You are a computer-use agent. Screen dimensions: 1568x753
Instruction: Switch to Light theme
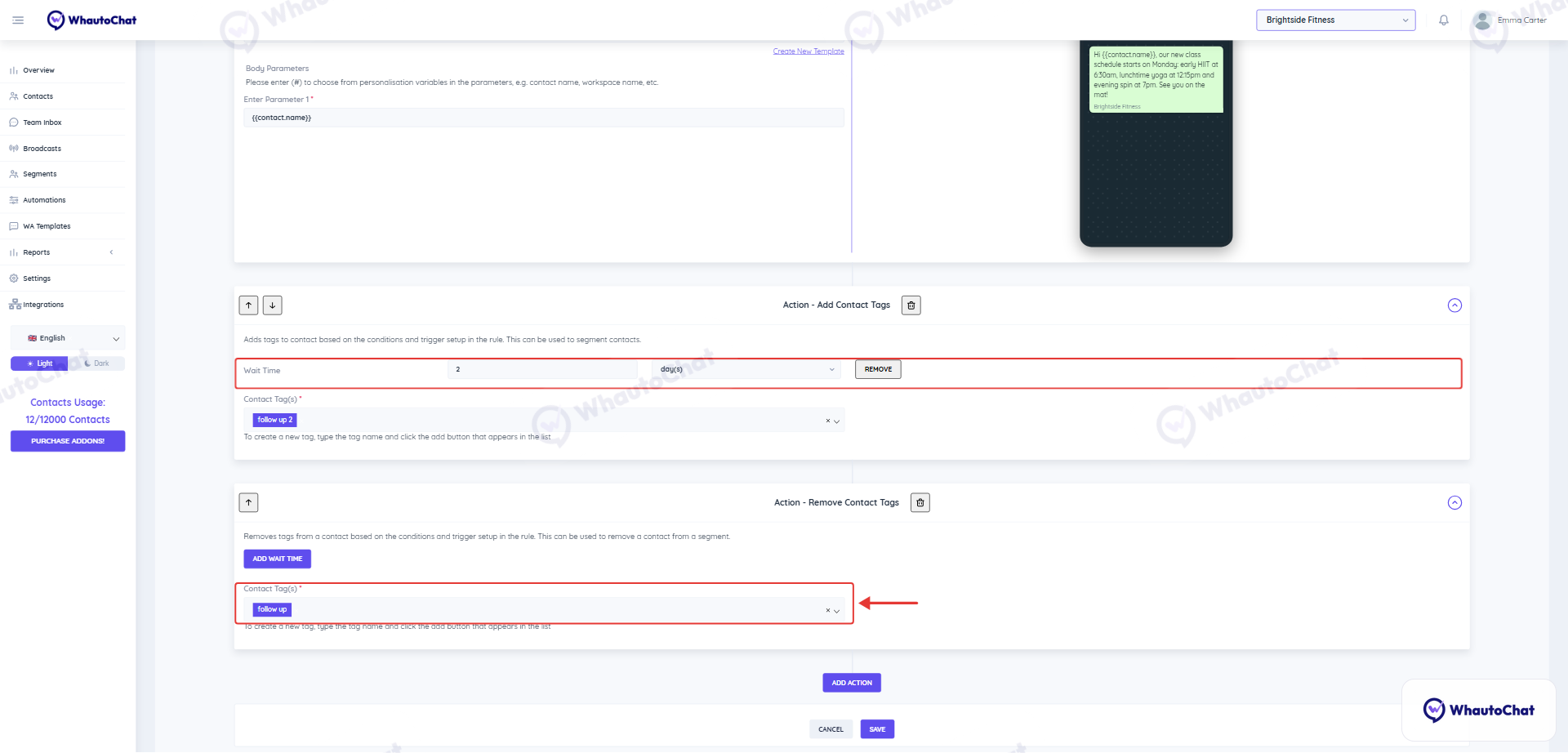(x=39, y=363)
